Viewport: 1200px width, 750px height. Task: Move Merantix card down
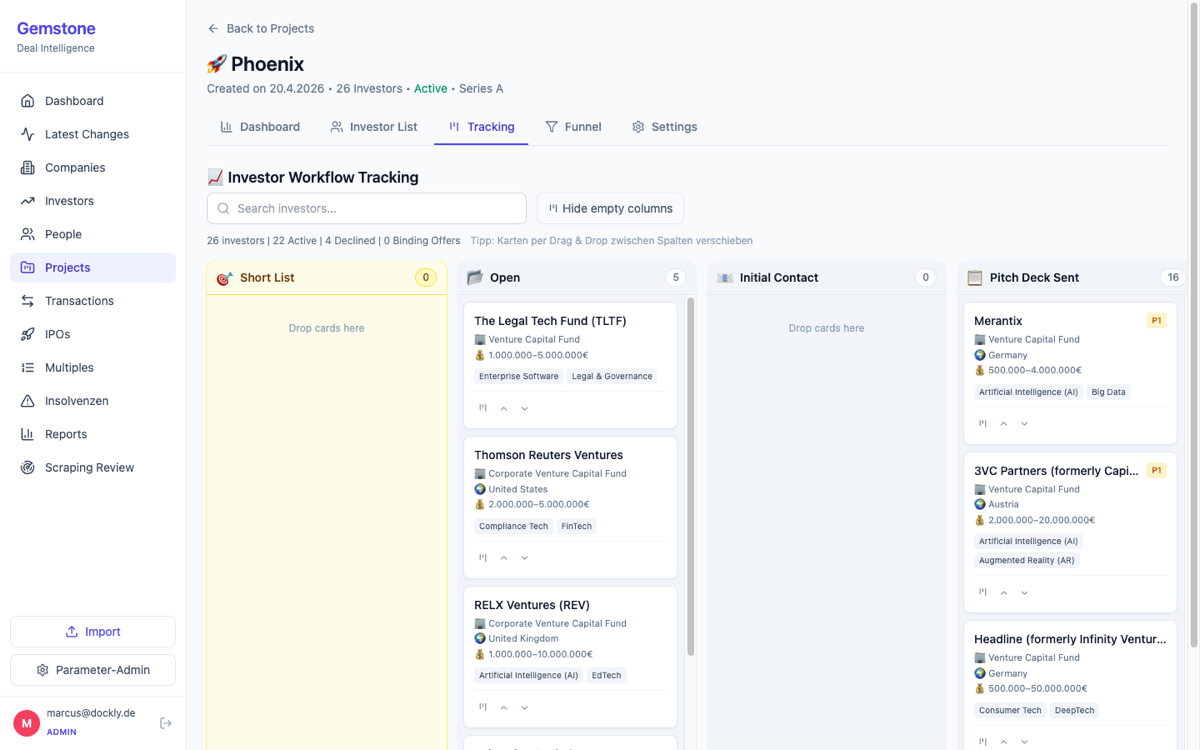[1024, 424]
